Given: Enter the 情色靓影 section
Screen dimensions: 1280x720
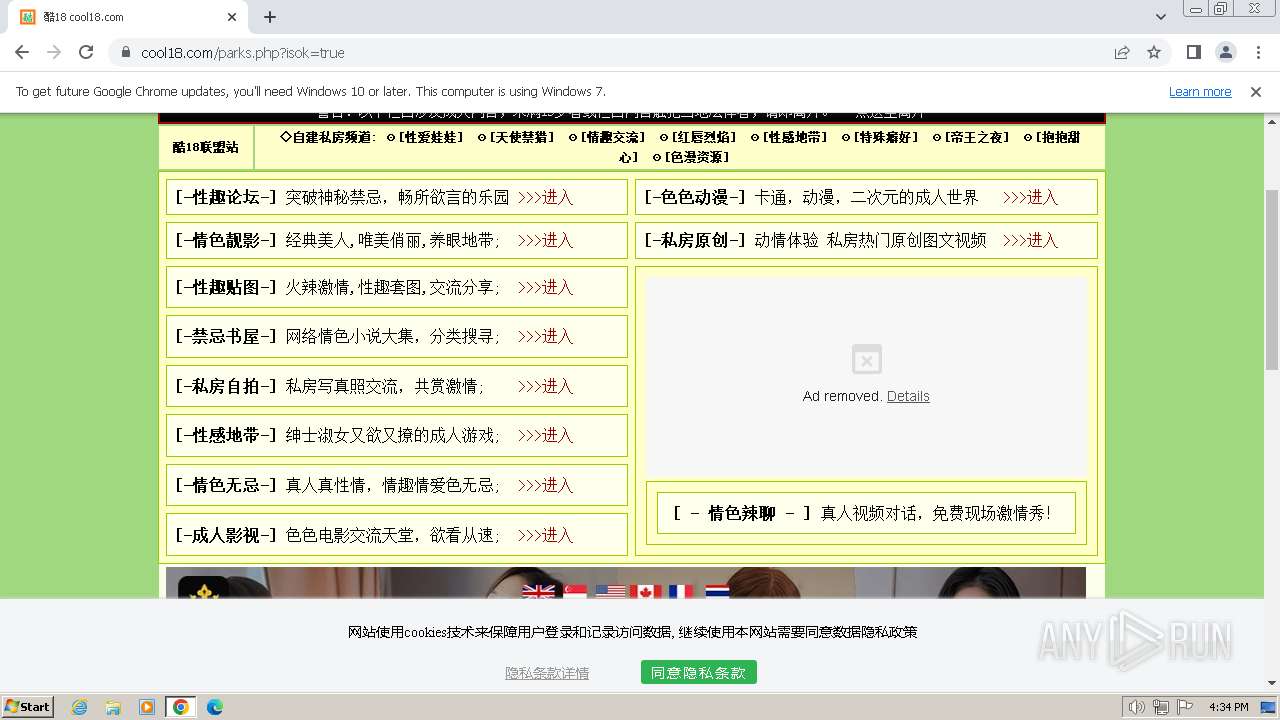Looking at the screenshot, I should [x=546, y=240].
